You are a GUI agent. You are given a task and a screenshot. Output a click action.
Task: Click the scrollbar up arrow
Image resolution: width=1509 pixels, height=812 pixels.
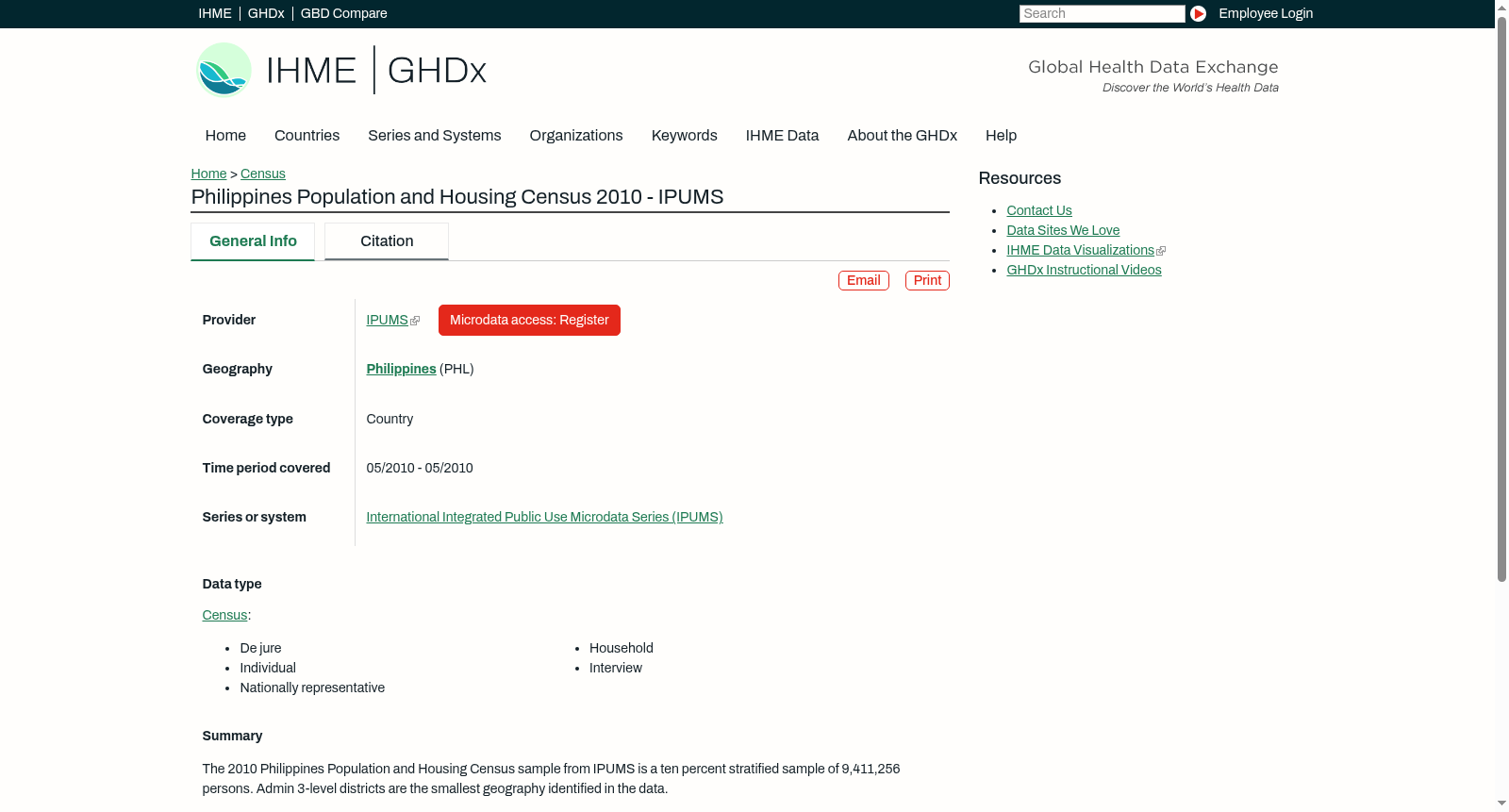[1501, 7]
